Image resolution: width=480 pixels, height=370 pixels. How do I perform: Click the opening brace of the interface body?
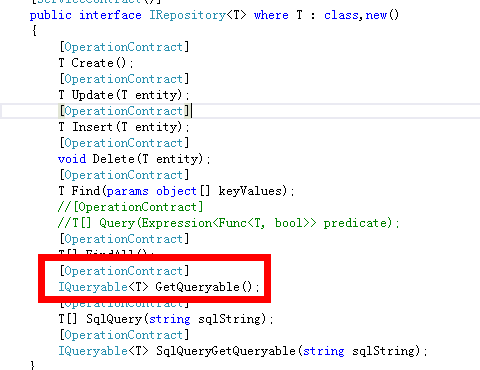tap(34, 31)
